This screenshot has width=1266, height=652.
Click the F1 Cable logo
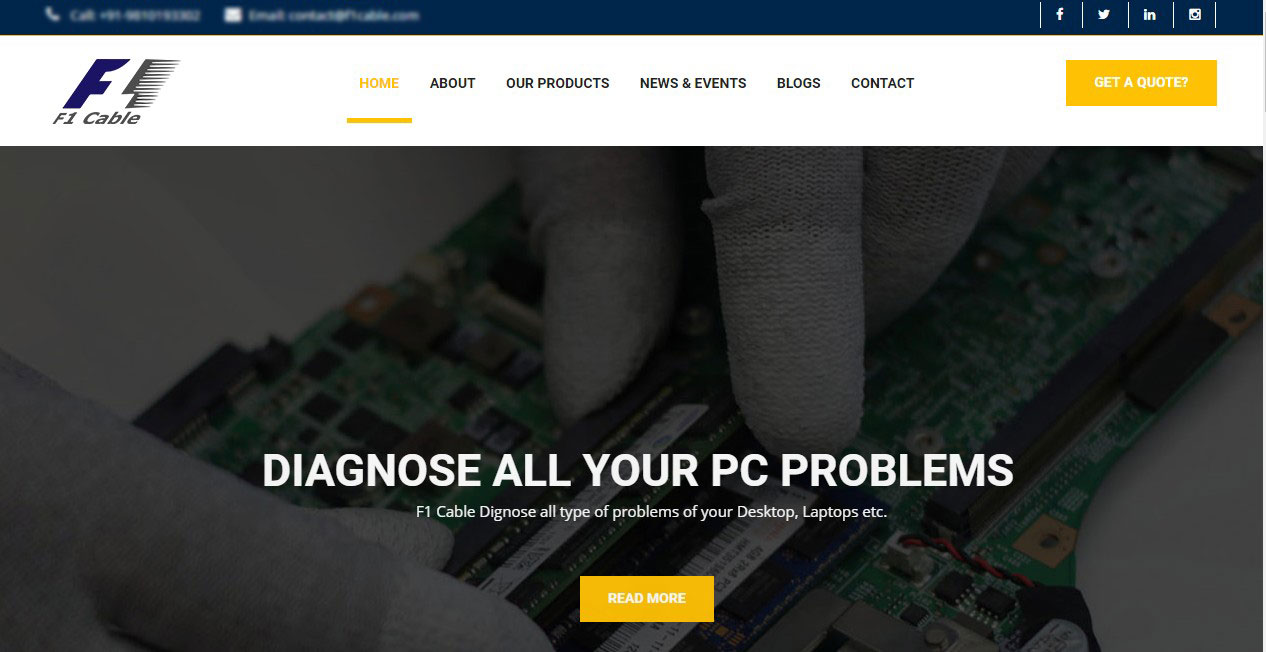click(116, 92)
